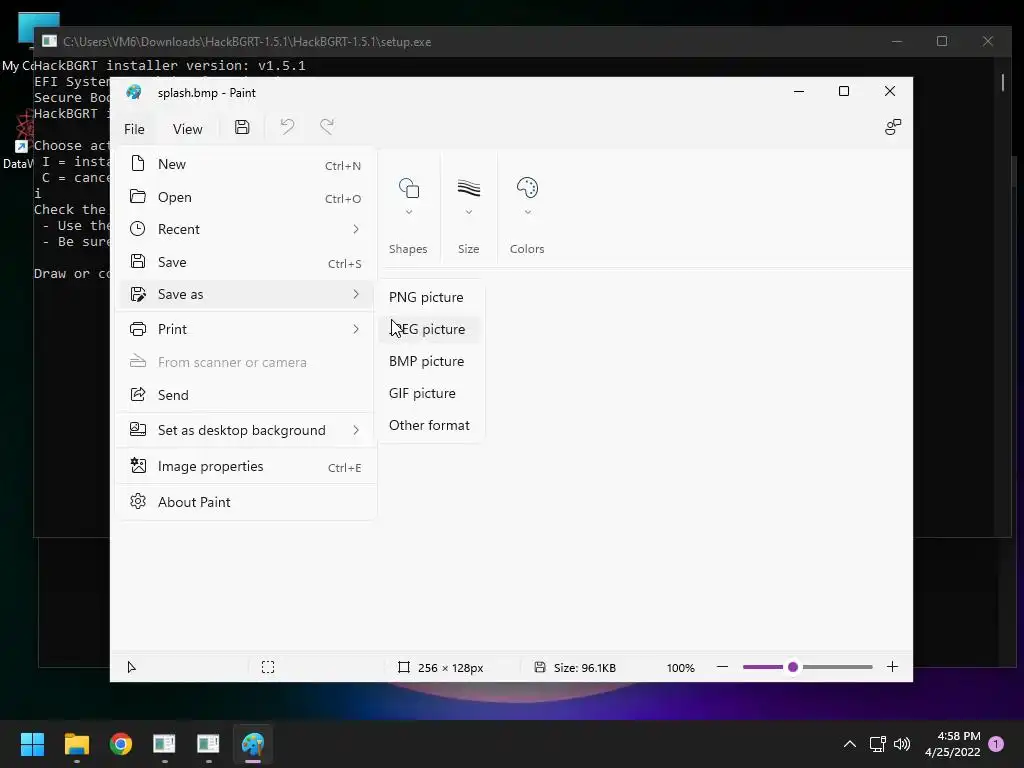Click the Image properties icon
This screenshot has width=1024, height=768.
138,466
